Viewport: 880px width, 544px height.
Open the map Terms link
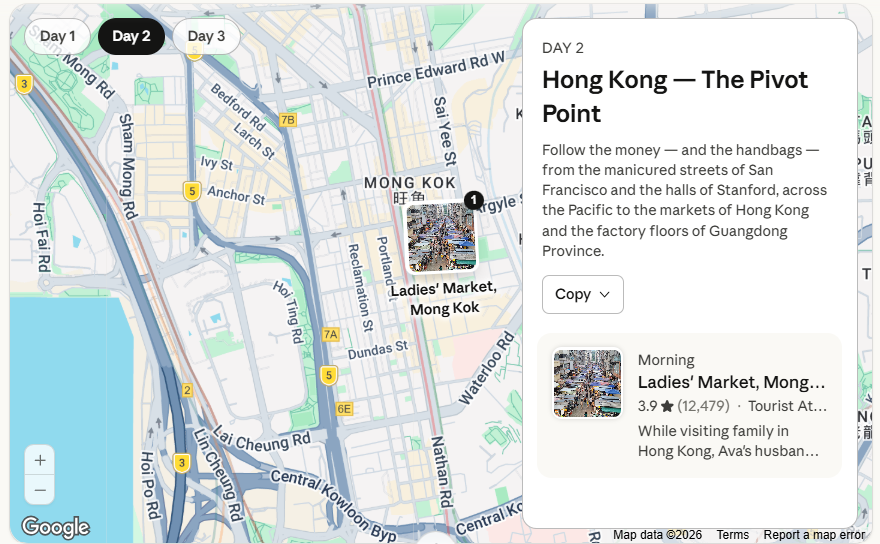[x=732, y=535]
